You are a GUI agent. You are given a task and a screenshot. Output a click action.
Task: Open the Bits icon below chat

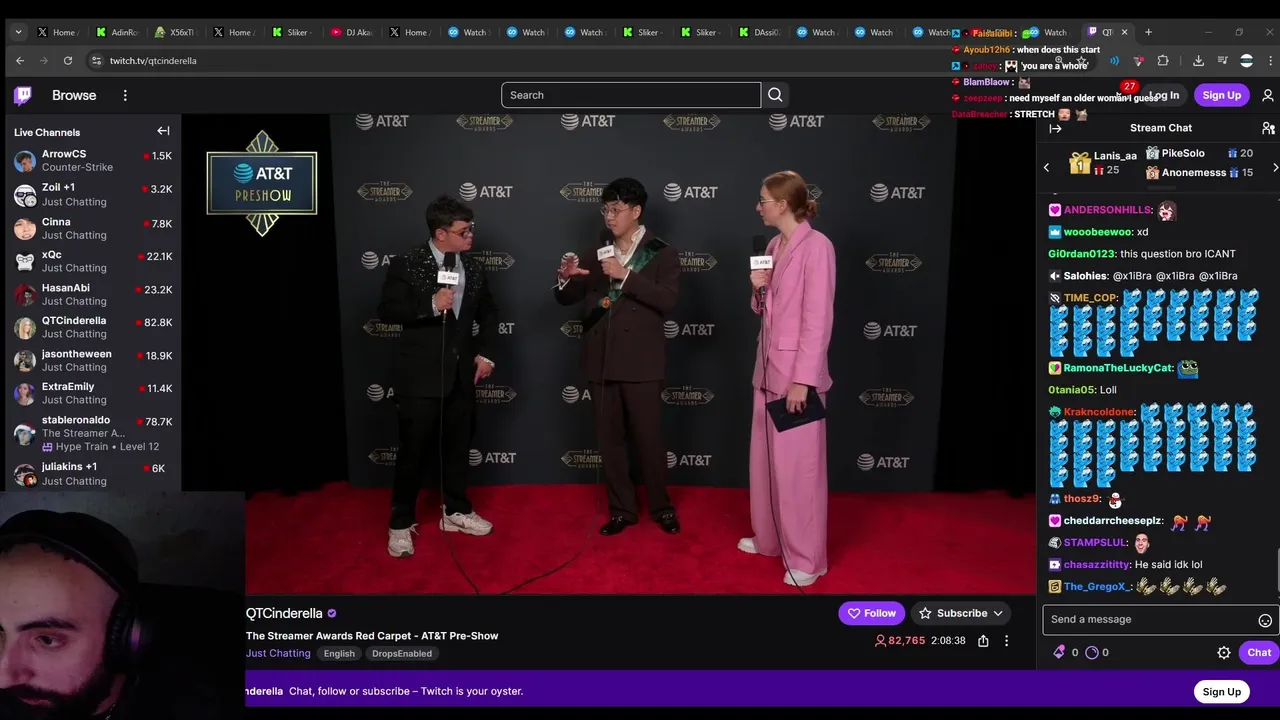click(x=1059, y=652)
